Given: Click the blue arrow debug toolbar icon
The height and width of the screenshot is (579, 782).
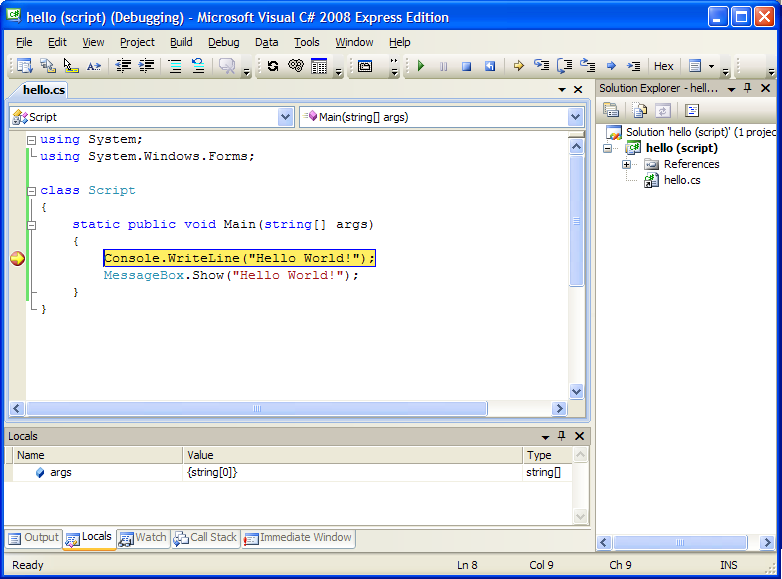Looking at the screenshot, I should pyautogui.click(x=611, y=66).
